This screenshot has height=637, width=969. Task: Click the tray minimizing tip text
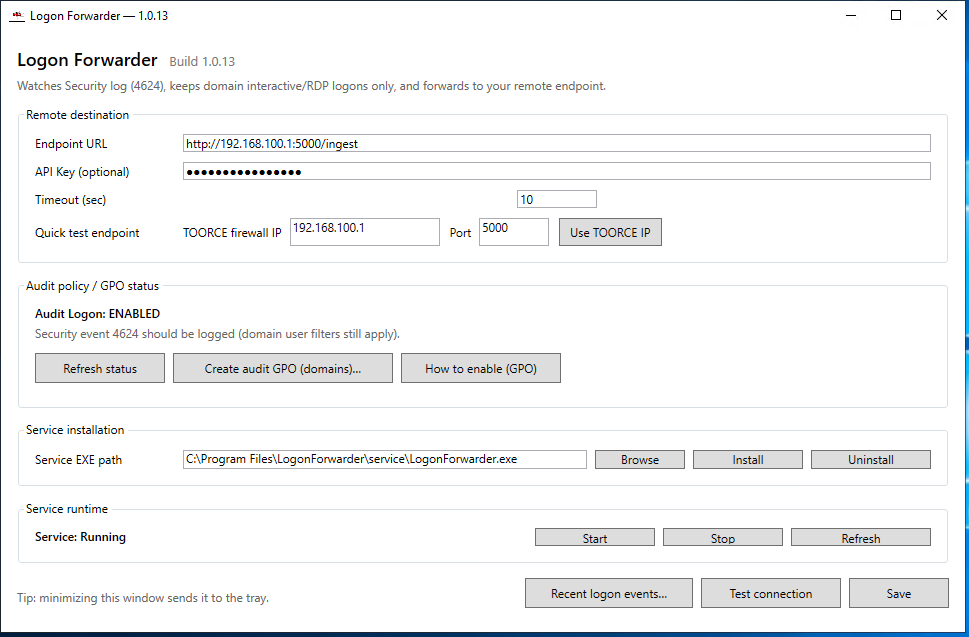point(143,598)
